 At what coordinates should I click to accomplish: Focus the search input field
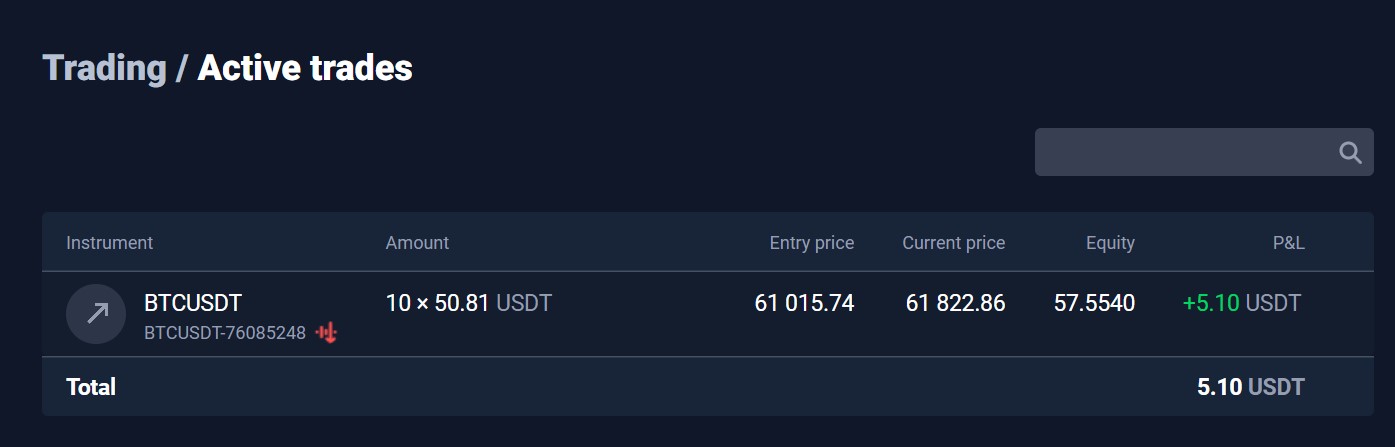[x=1204, y=152]
